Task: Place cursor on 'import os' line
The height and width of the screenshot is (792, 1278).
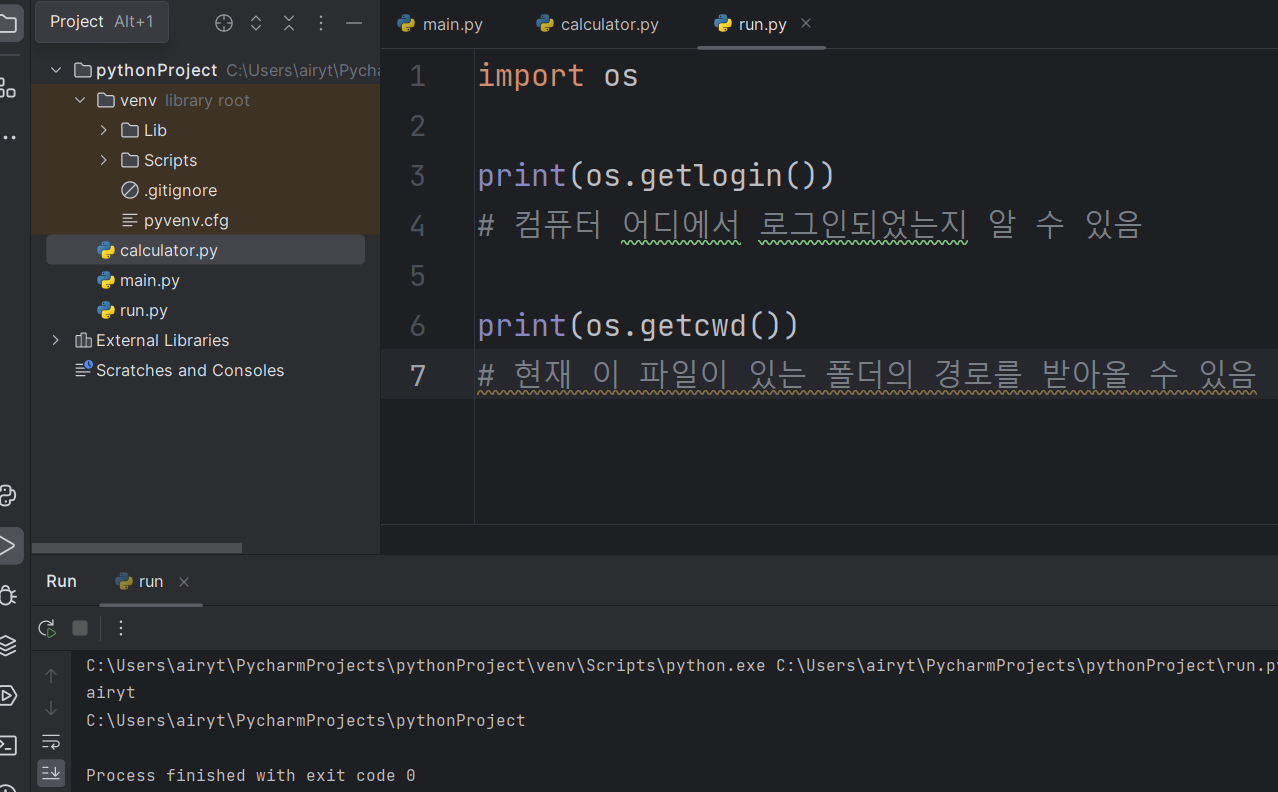Action: [558, 76]
